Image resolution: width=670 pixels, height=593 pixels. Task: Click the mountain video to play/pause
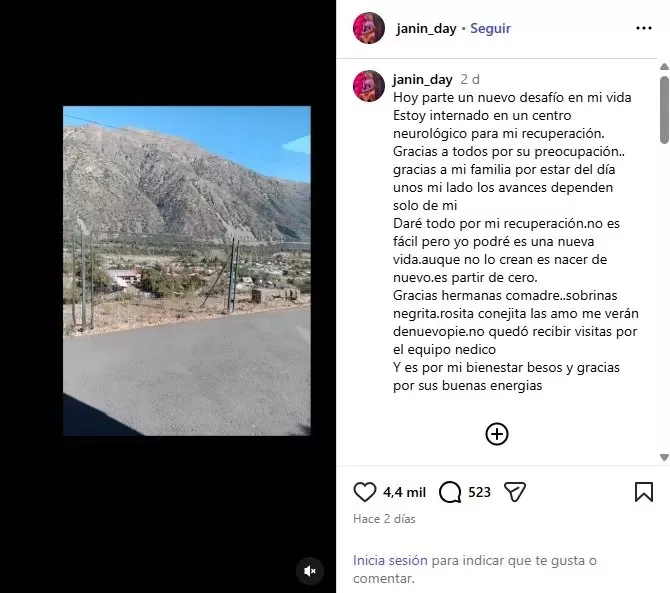187,271
